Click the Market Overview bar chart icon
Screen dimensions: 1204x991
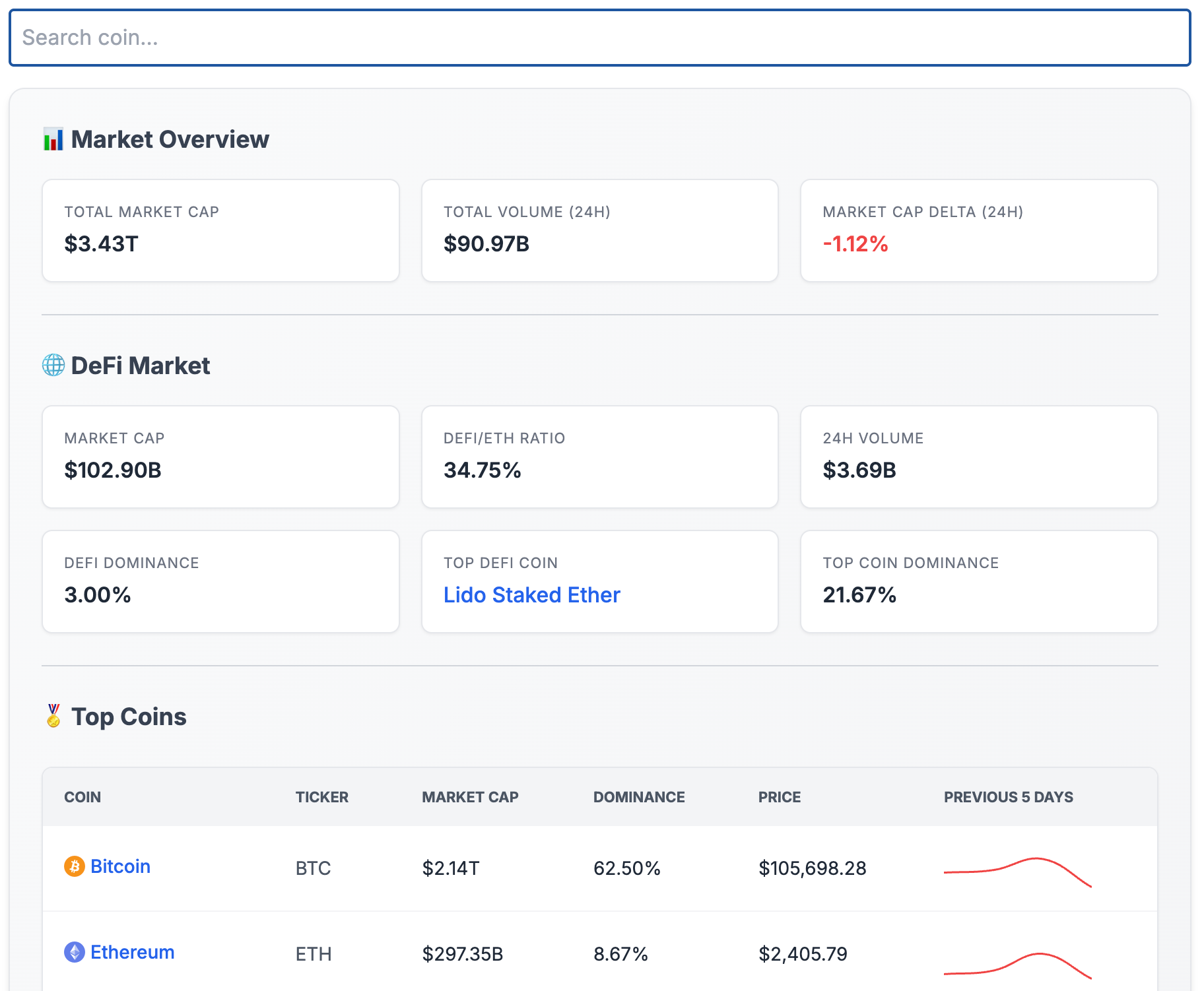(53, 139)
